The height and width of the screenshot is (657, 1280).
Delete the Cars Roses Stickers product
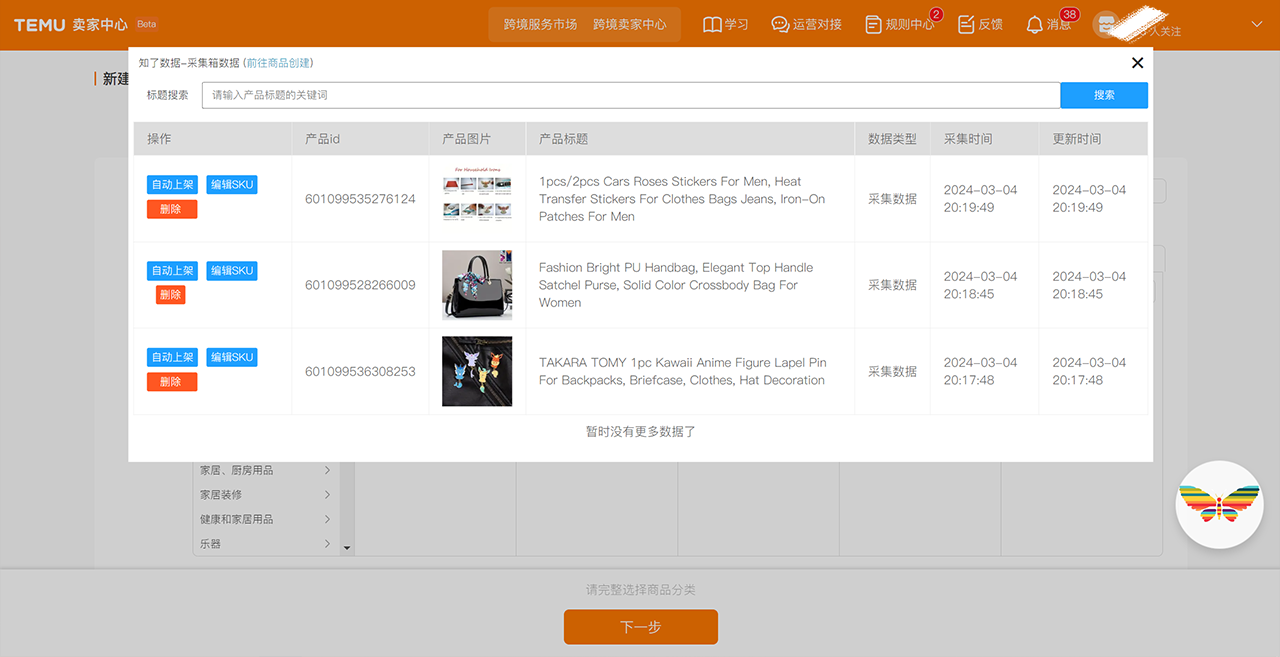[171, 209]
